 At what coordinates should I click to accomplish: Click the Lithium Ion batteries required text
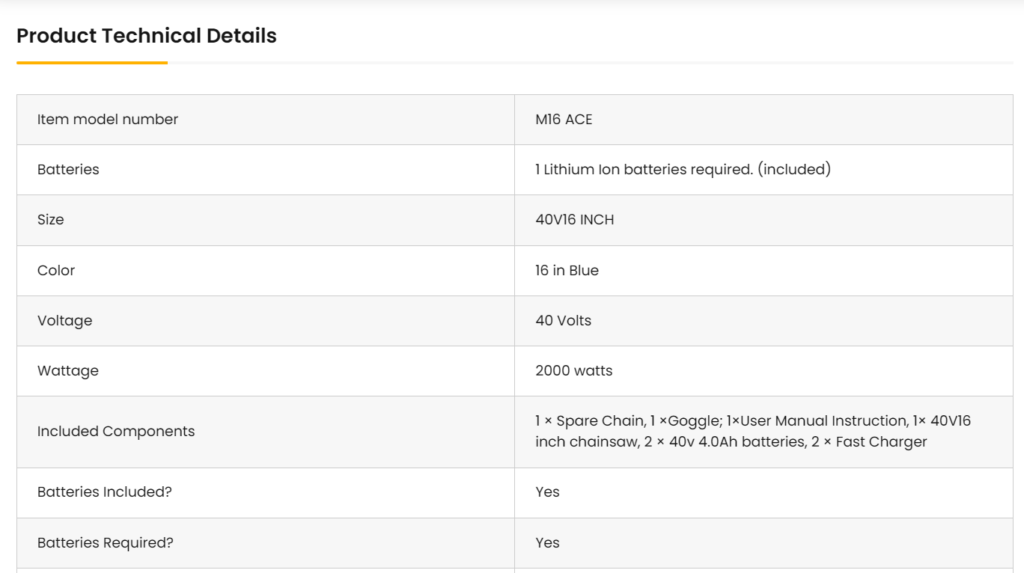(683, 169)
